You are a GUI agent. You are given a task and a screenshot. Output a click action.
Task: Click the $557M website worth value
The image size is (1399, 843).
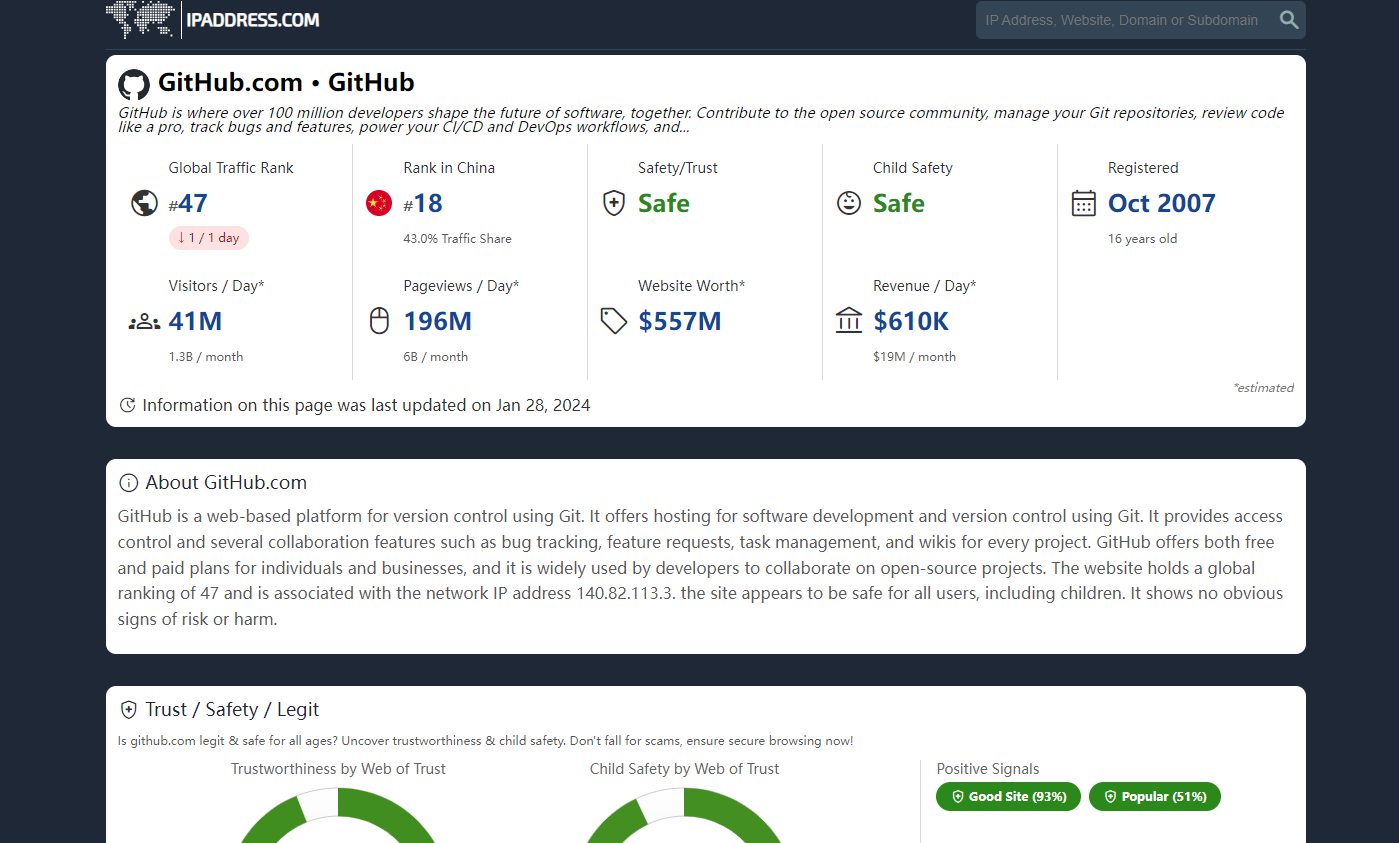(680, 321)
